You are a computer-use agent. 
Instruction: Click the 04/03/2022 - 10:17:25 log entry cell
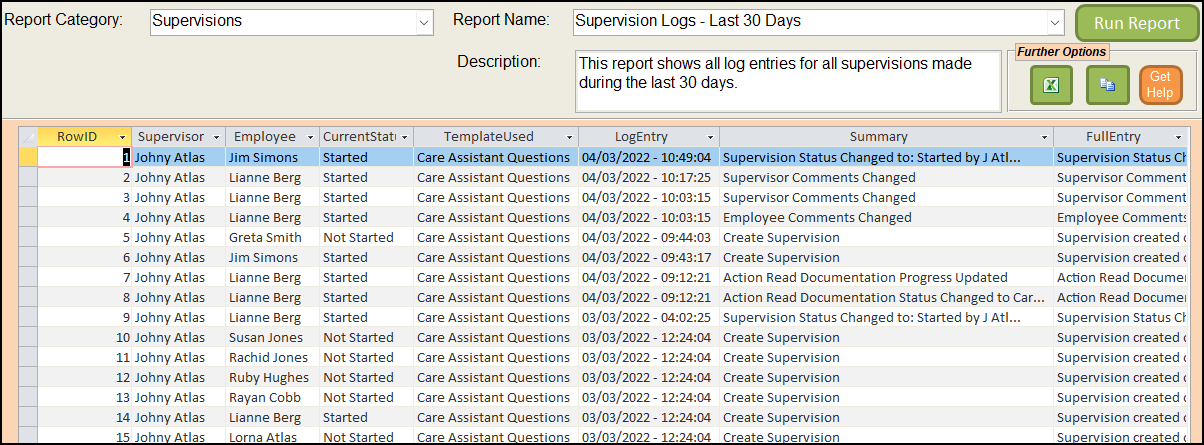(x=645, y=177)
